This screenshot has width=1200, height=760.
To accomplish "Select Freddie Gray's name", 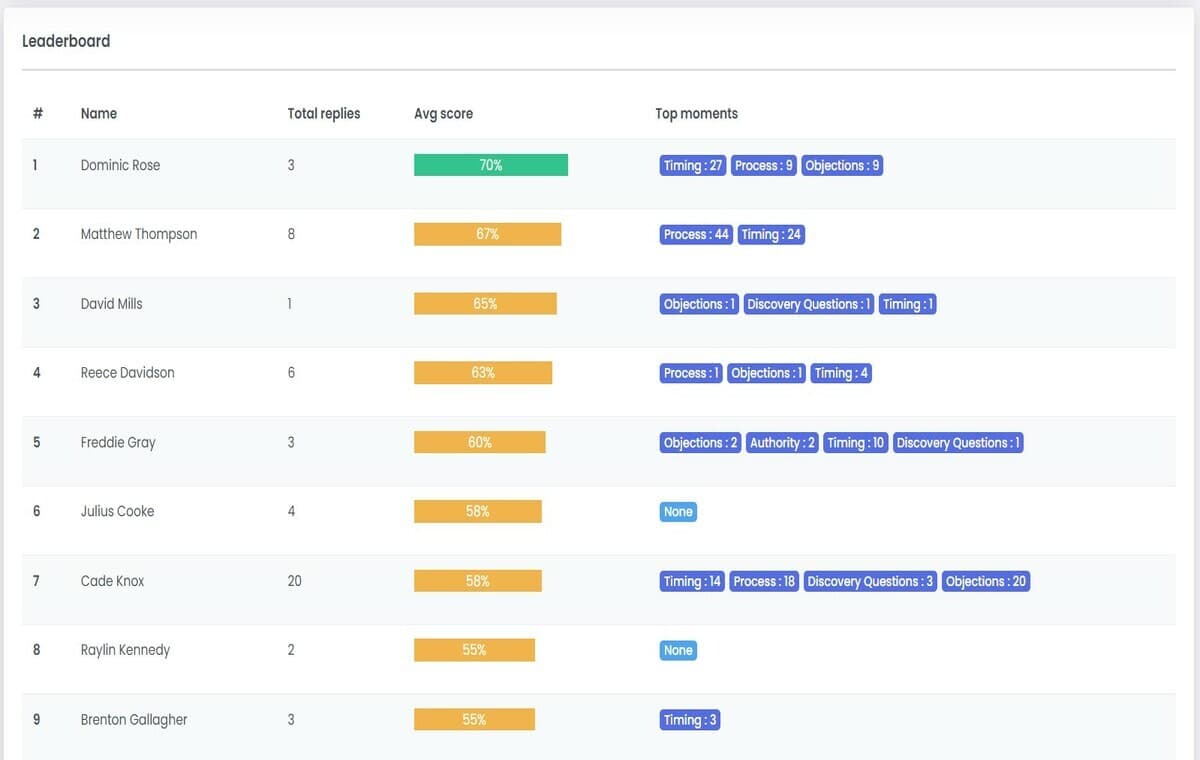I will click(x=118, y=442).
